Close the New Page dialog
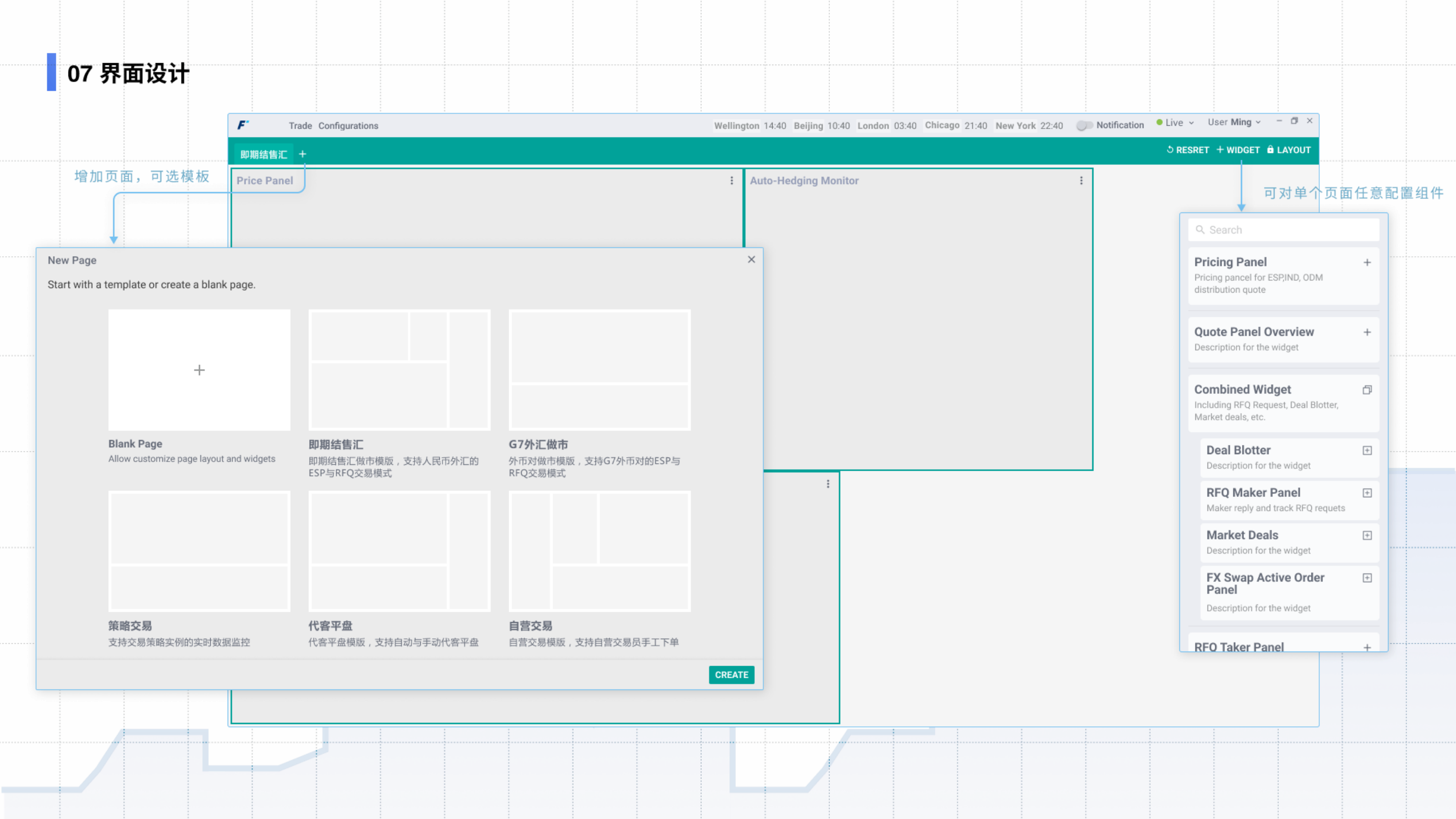The image size is (1456, 819). pyautogui.click(x=751, y=260)
